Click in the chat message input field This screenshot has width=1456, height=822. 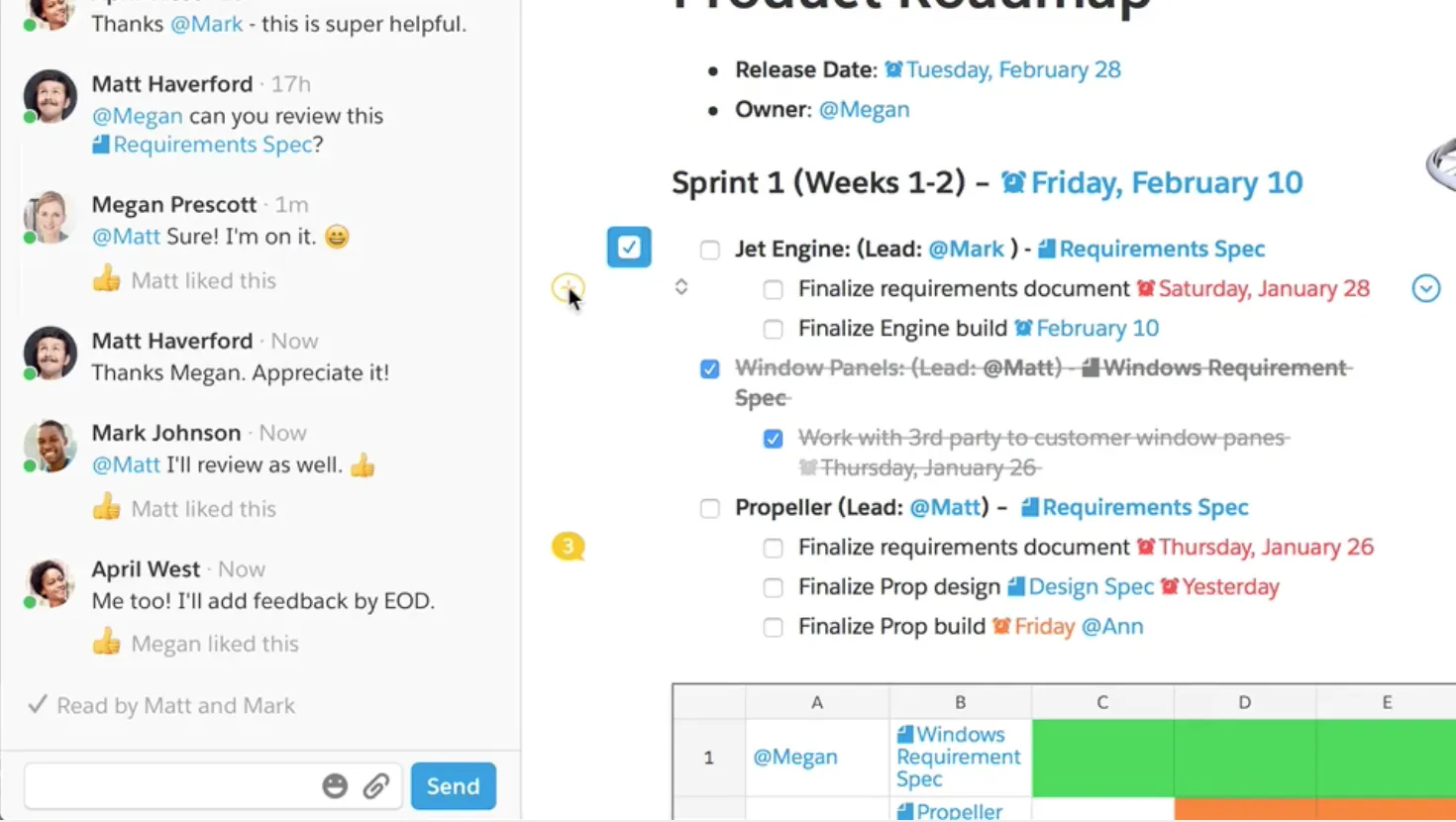[x=168, y=786]
